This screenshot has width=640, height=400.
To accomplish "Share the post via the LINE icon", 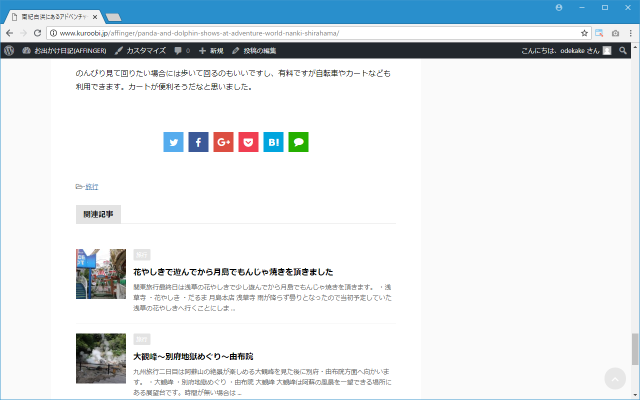I will (298, 142).
